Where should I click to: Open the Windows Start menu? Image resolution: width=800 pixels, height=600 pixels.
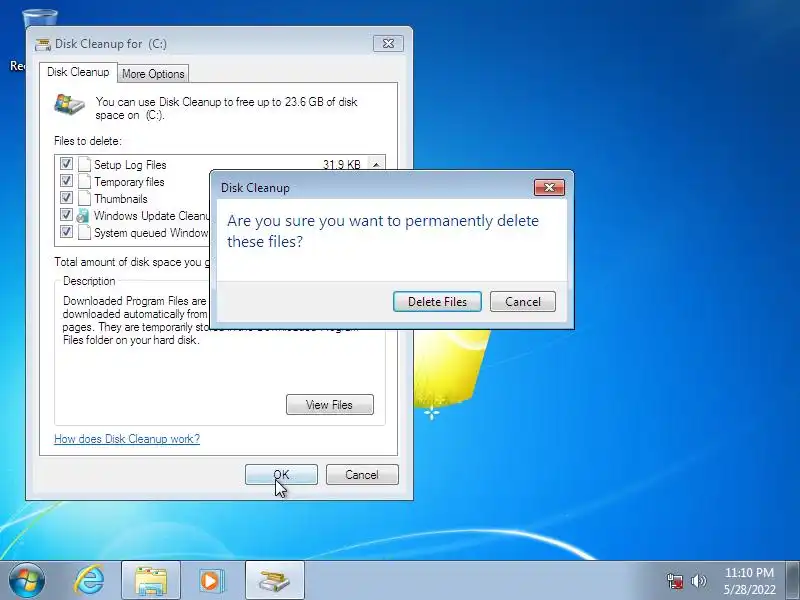[x=26, y=580]
